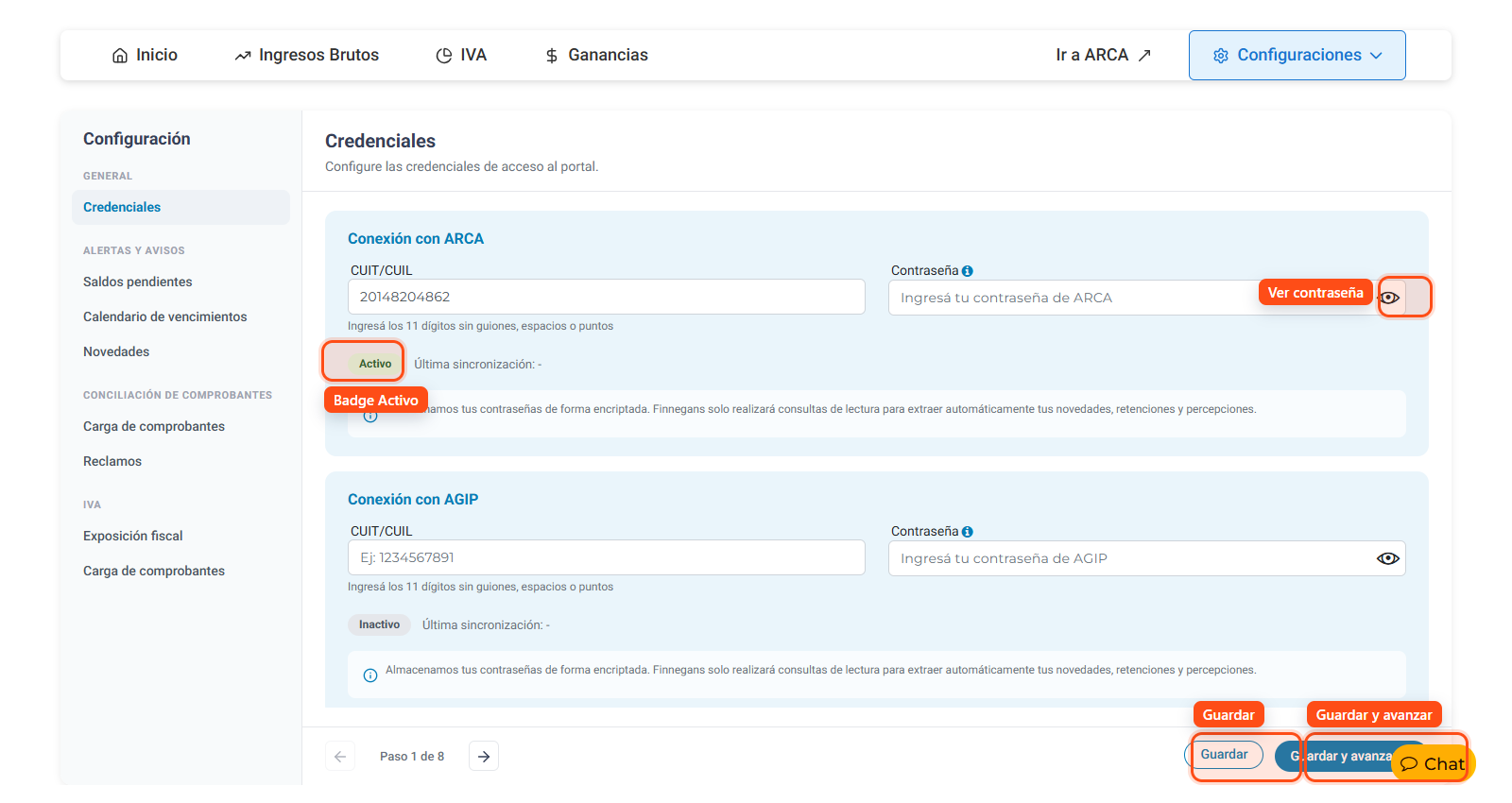Reveal the AGIP password with the eye icon
The height and width of the screenshot is (803, 1512).
[1388, 558]
